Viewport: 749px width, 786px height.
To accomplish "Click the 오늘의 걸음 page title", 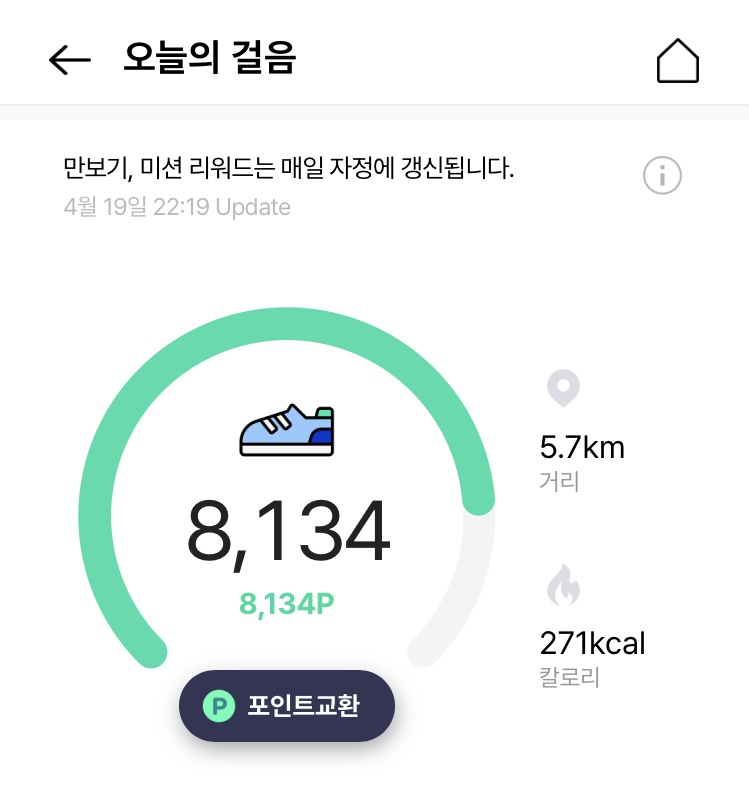I will pyautogui.click(x=210, y=59).
